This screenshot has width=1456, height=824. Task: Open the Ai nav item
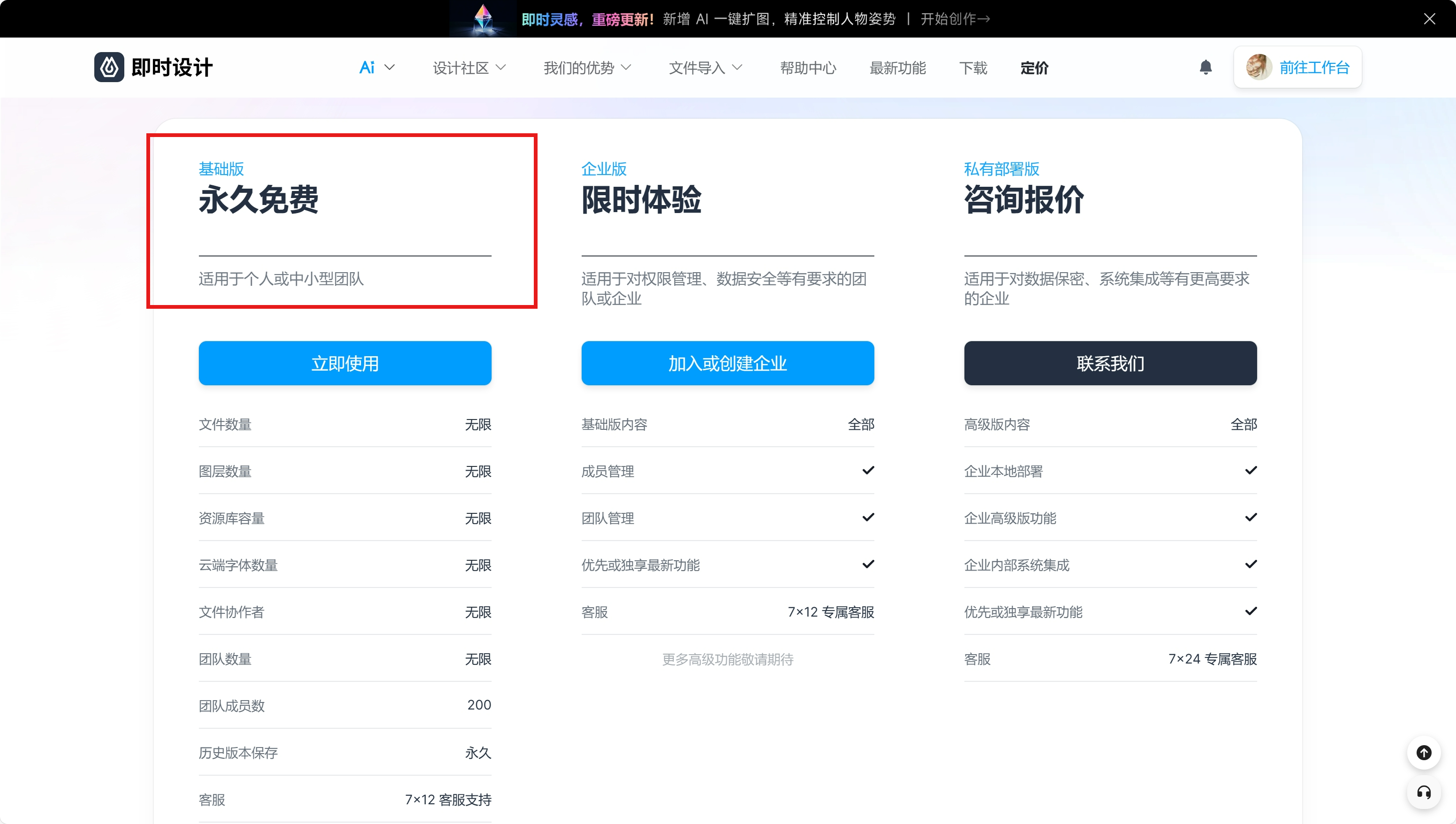coord(367,68)
